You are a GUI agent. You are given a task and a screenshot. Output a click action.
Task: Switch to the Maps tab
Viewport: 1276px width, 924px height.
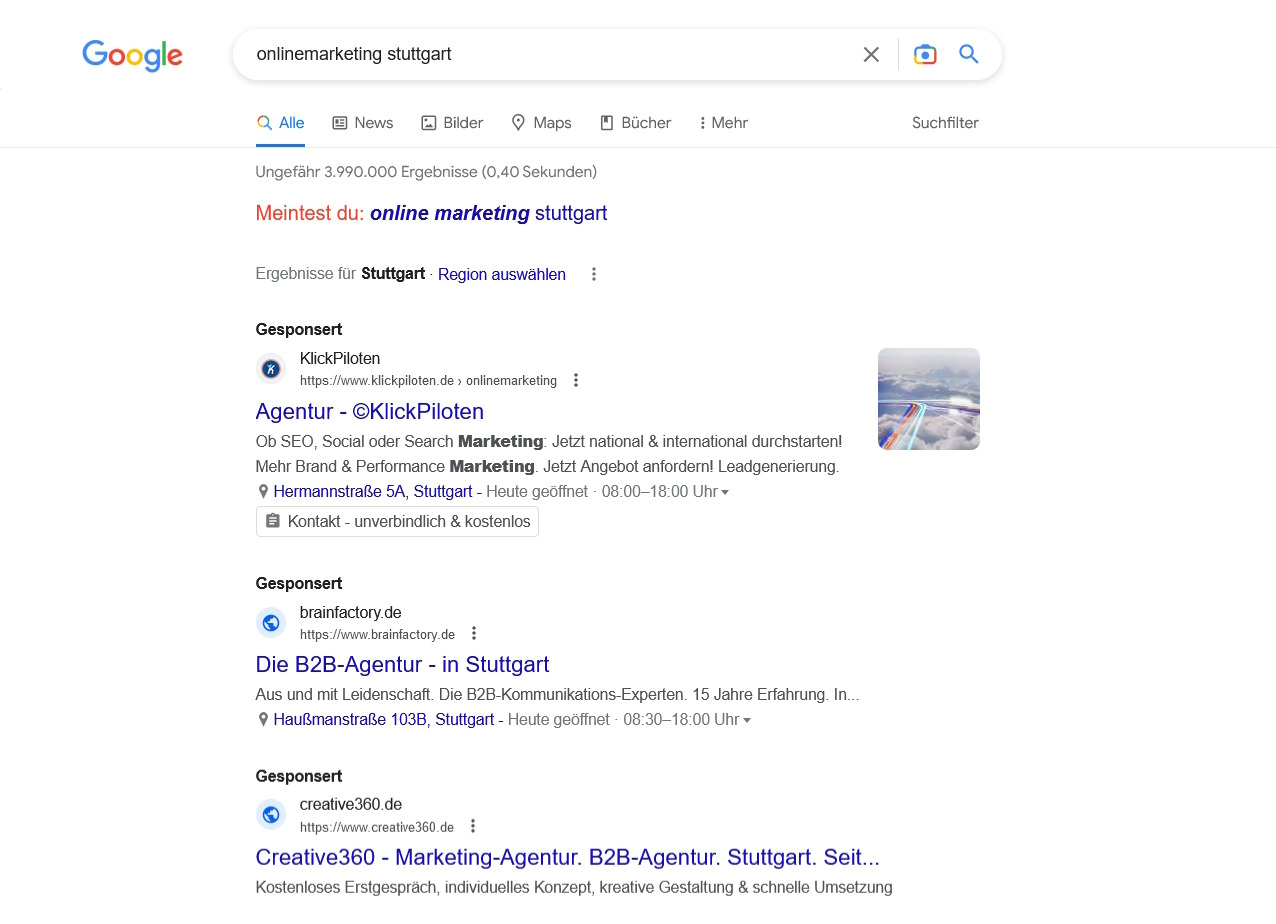tap(541, 123)
